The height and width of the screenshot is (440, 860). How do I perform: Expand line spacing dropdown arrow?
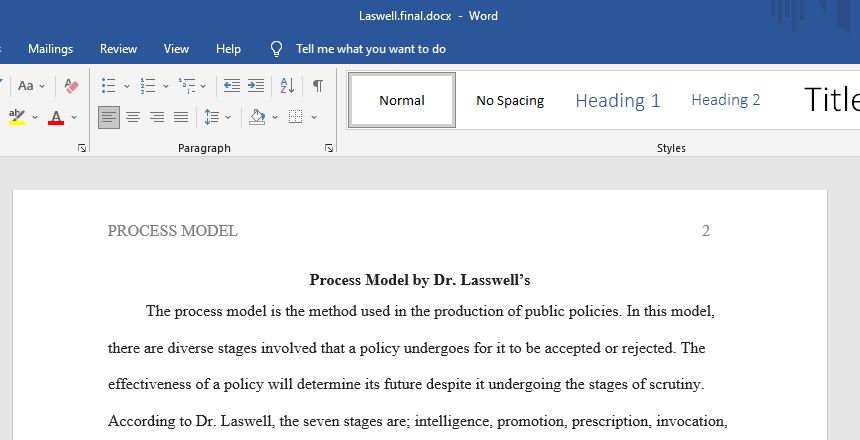click(x=228, y=117)
